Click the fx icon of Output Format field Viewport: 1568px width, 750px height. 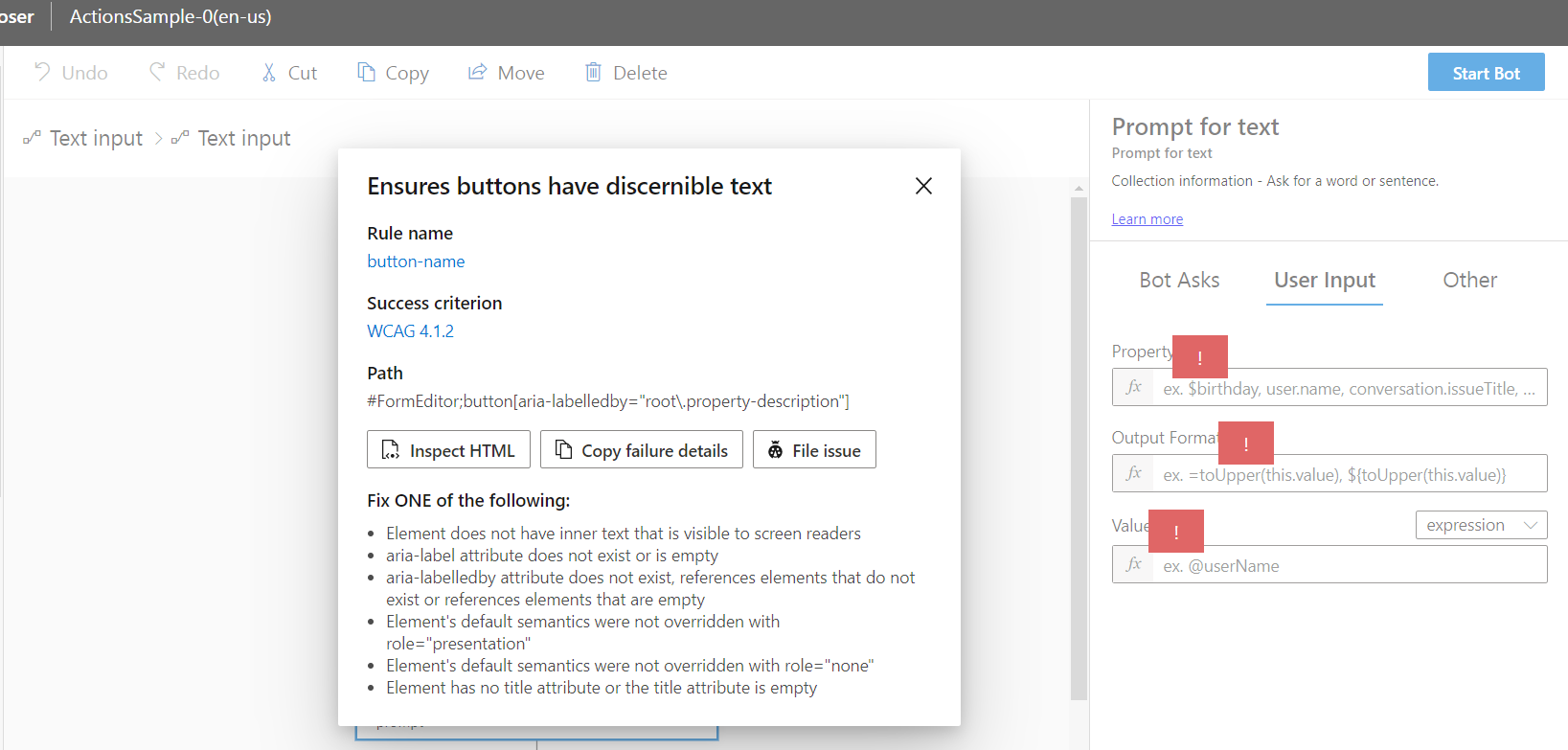click(x=1133, y=474)
